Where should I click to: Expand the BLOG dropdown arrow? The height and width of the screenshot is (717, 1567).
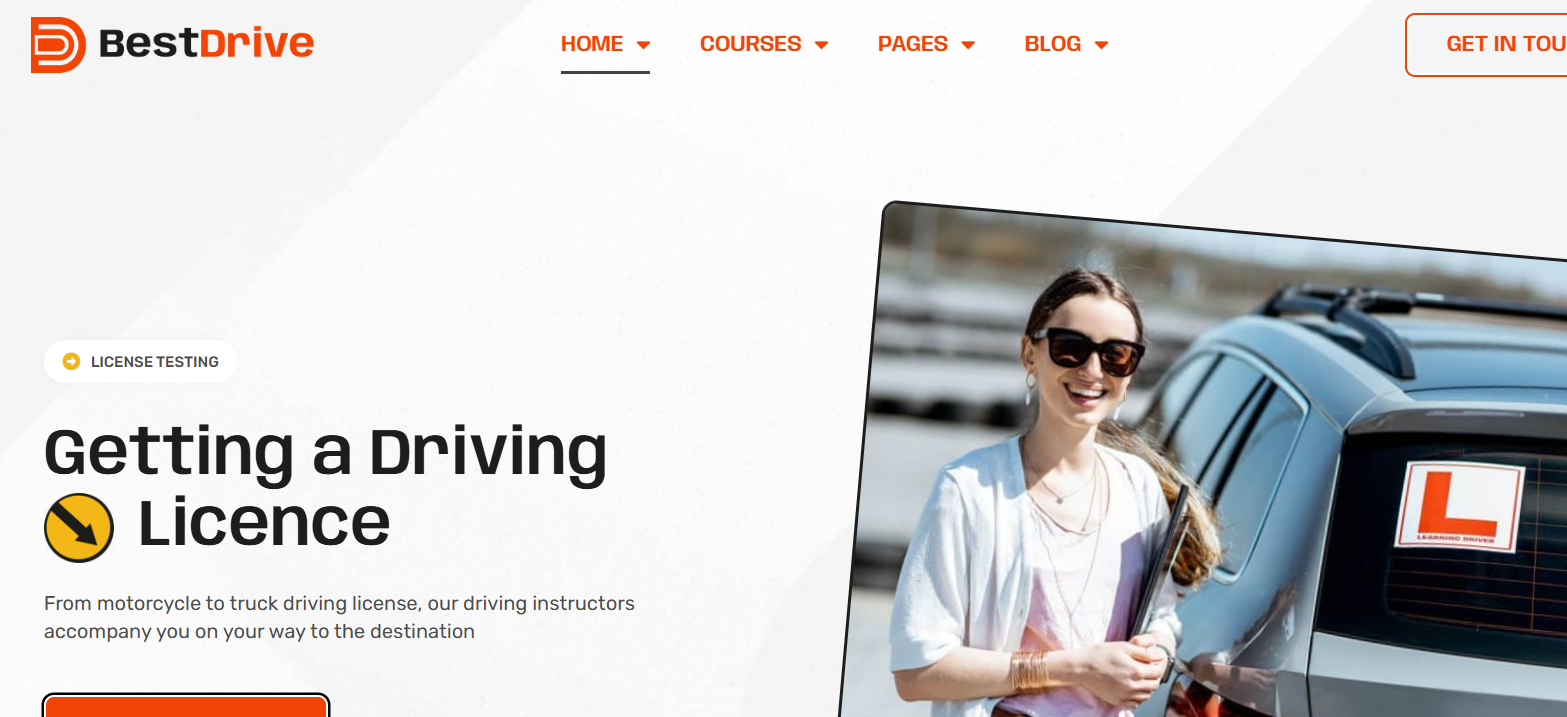1101,45
